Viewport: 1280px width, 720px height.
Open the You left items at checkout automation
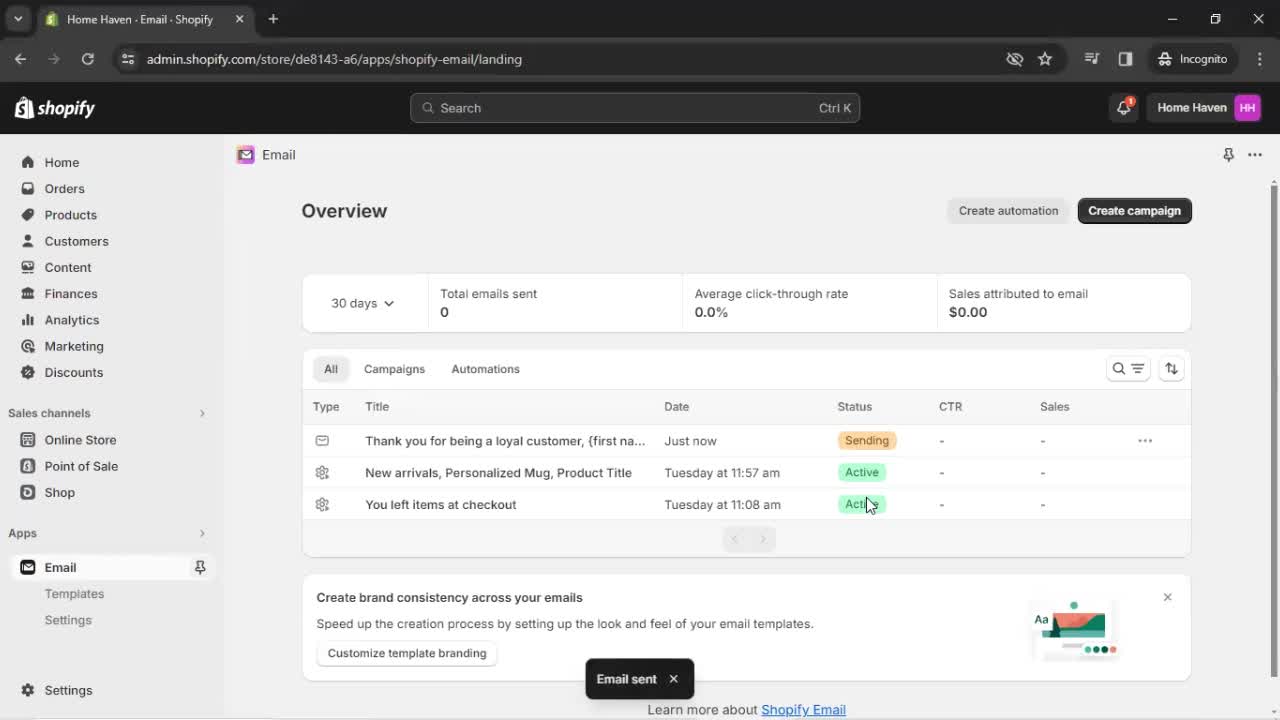440,505
